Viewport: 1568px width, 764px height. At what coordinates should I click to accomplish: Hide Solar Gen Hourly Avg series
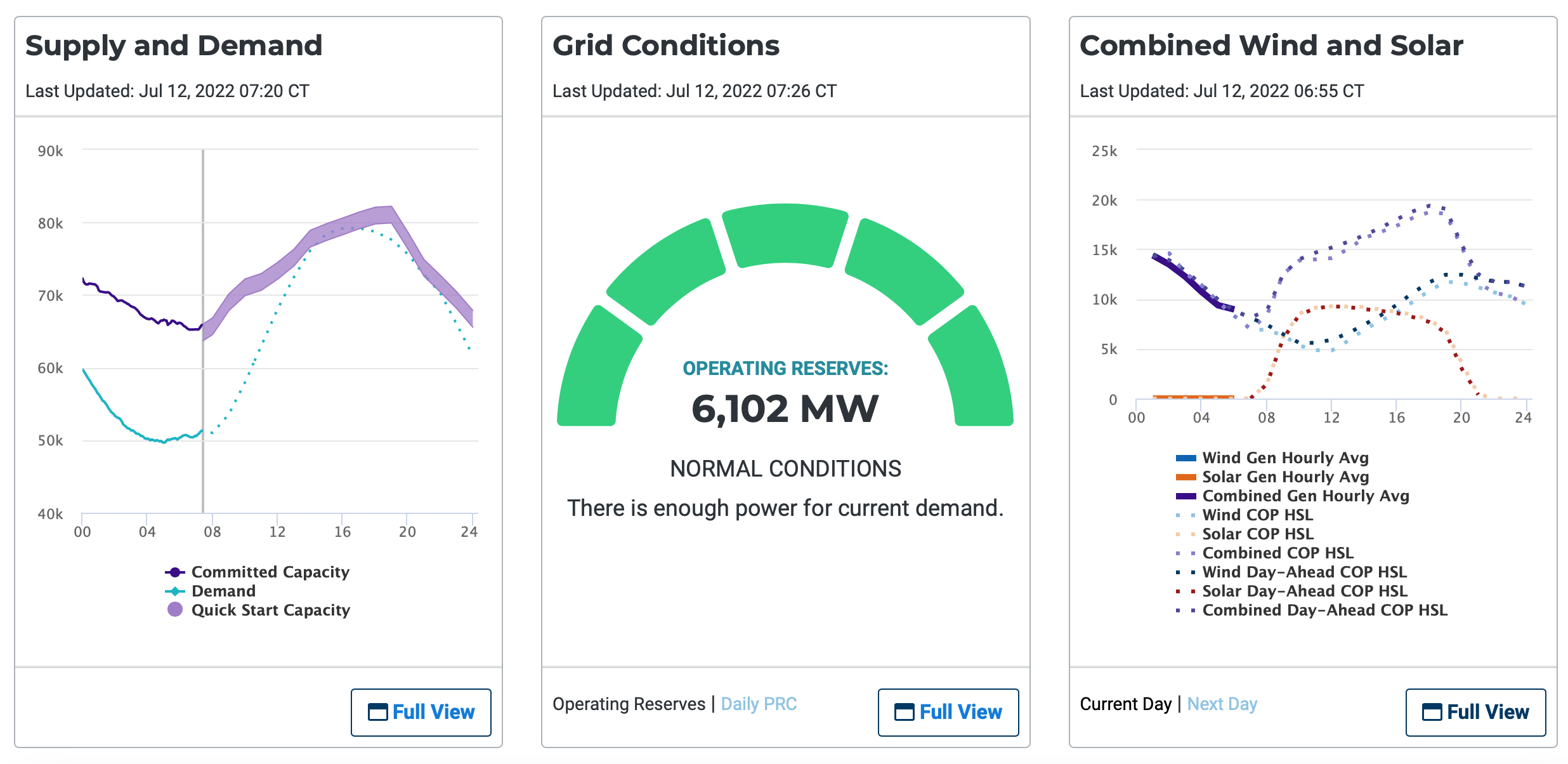tap(1285, 477)
